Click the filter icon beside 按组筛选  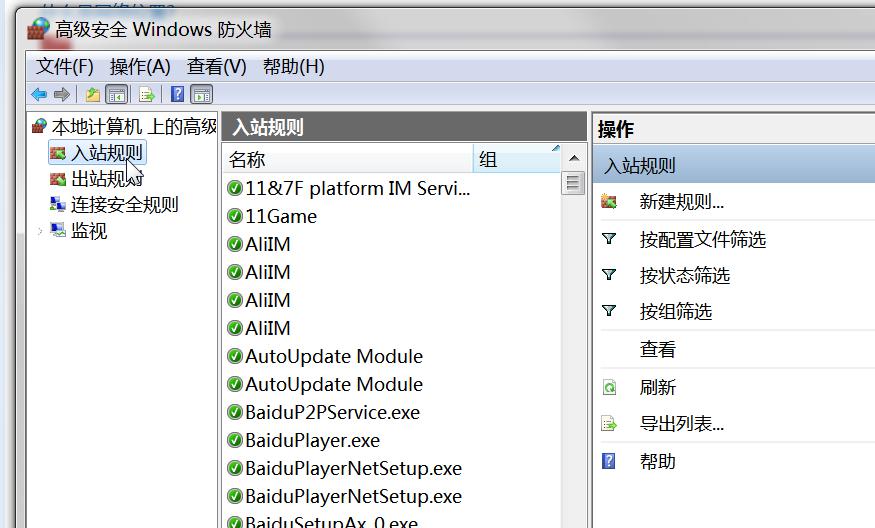(x=609, y=310)
